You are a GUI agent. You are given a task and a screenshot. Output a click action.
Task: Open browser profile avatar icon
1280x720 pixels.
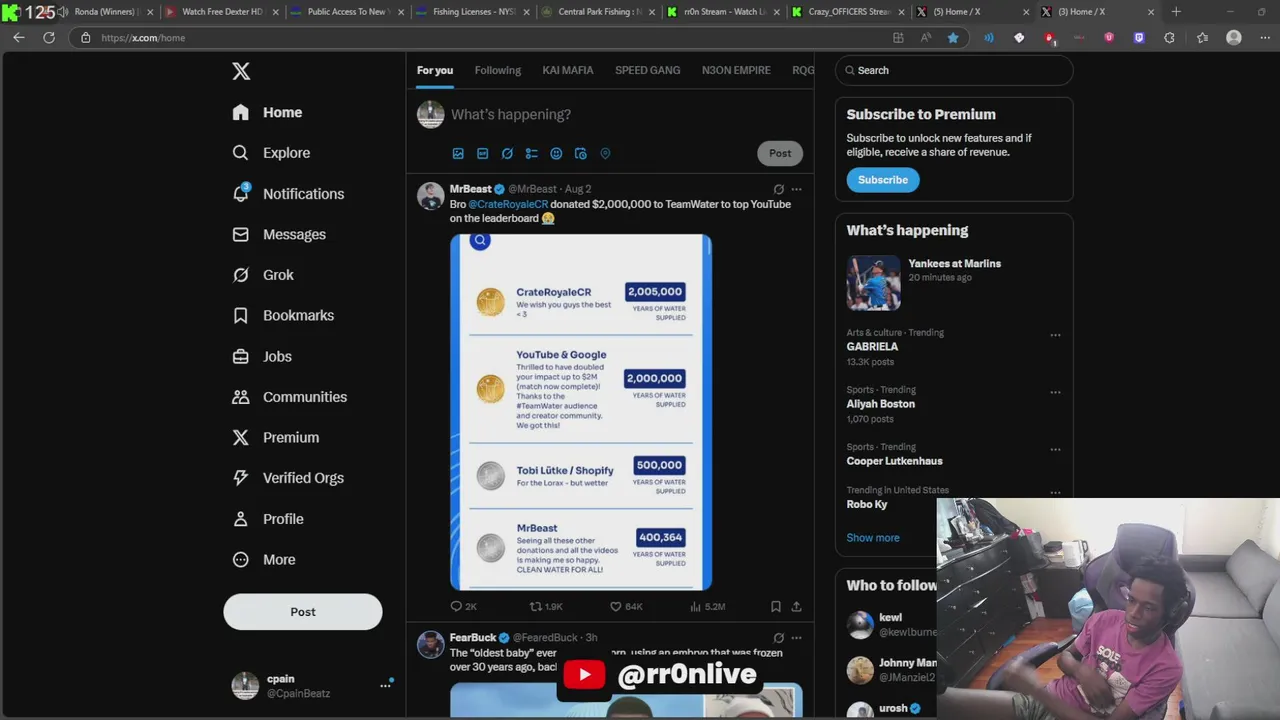click(x=1234, y=37)
